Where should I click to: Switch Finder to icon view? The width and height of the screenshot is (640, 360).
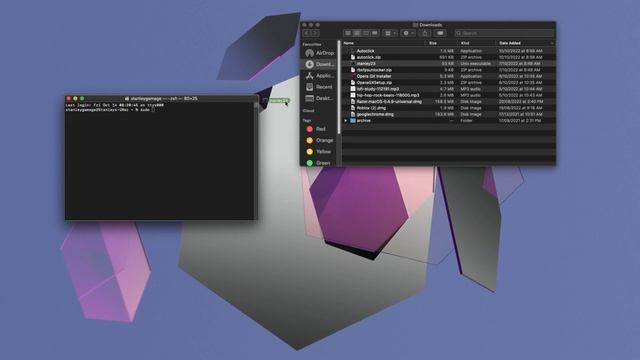pyautogui.click(x=348, y=33)
